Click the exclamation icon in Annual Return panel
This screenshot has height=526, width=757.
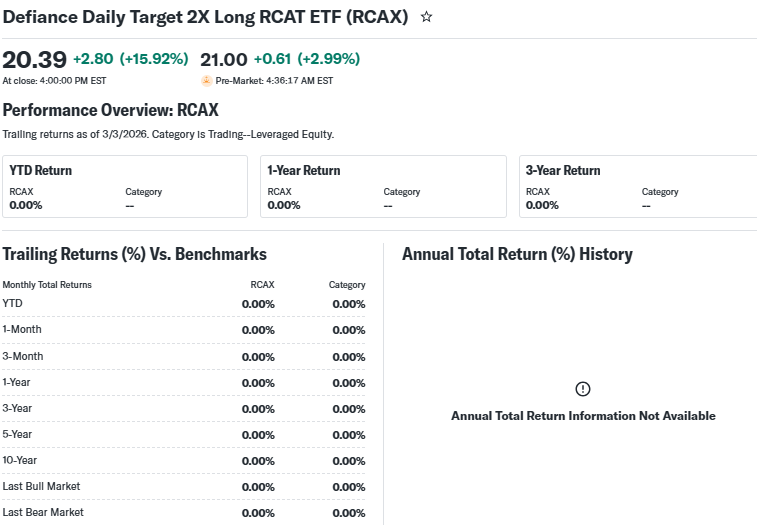click(583, 389)
